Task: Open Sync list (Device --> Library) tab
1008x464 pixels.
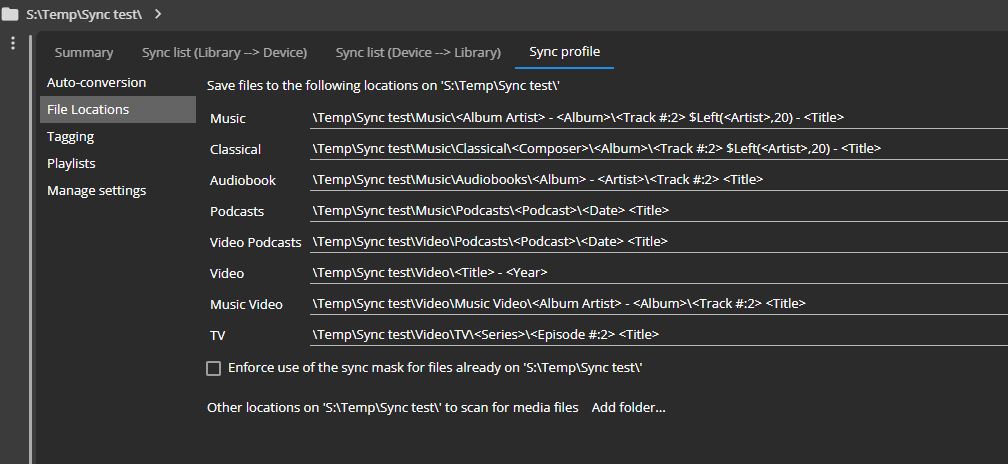Action: coord(418,52)
